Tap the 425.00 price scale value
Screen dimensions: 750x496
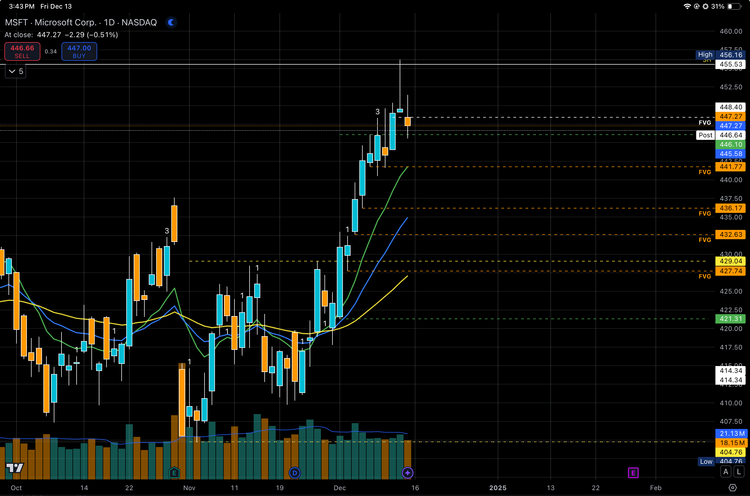pos(730,291)
